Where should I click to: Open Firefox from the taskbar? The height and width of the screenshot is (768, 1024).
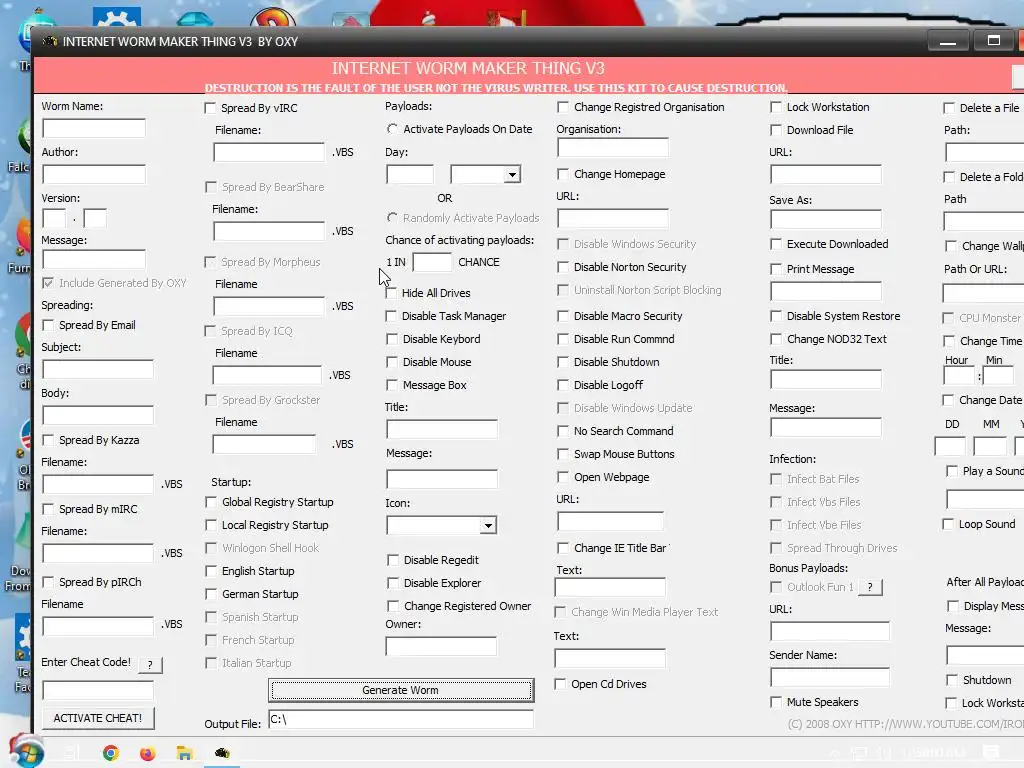pyautogui.click(x=148, y=753)
